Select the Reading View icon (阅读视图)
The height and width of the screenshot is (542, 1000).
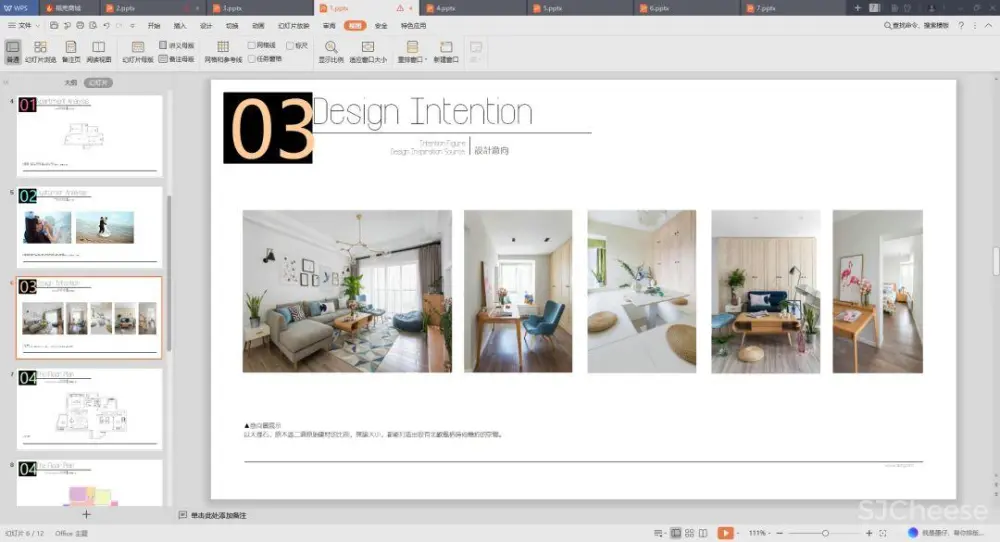click(98, 51)
